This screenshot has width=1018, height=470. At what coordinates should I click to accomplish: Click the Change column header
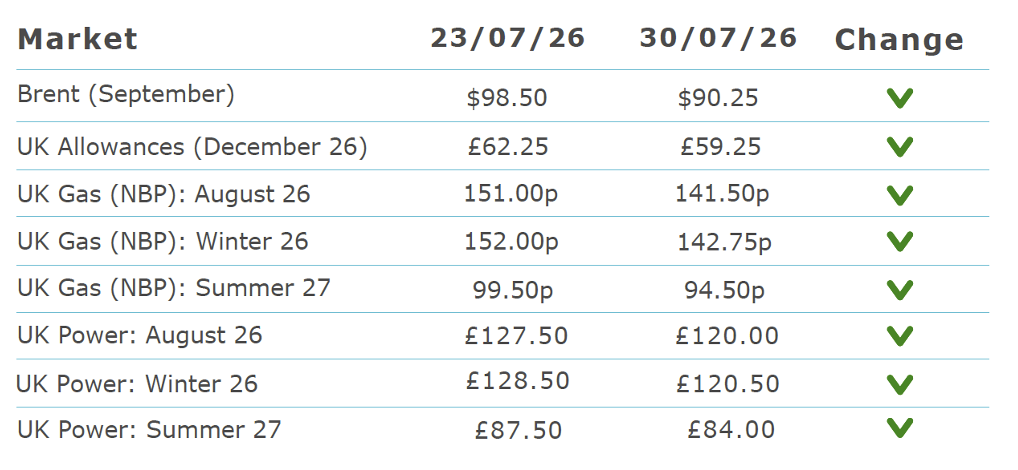click(x=899, y=40)
